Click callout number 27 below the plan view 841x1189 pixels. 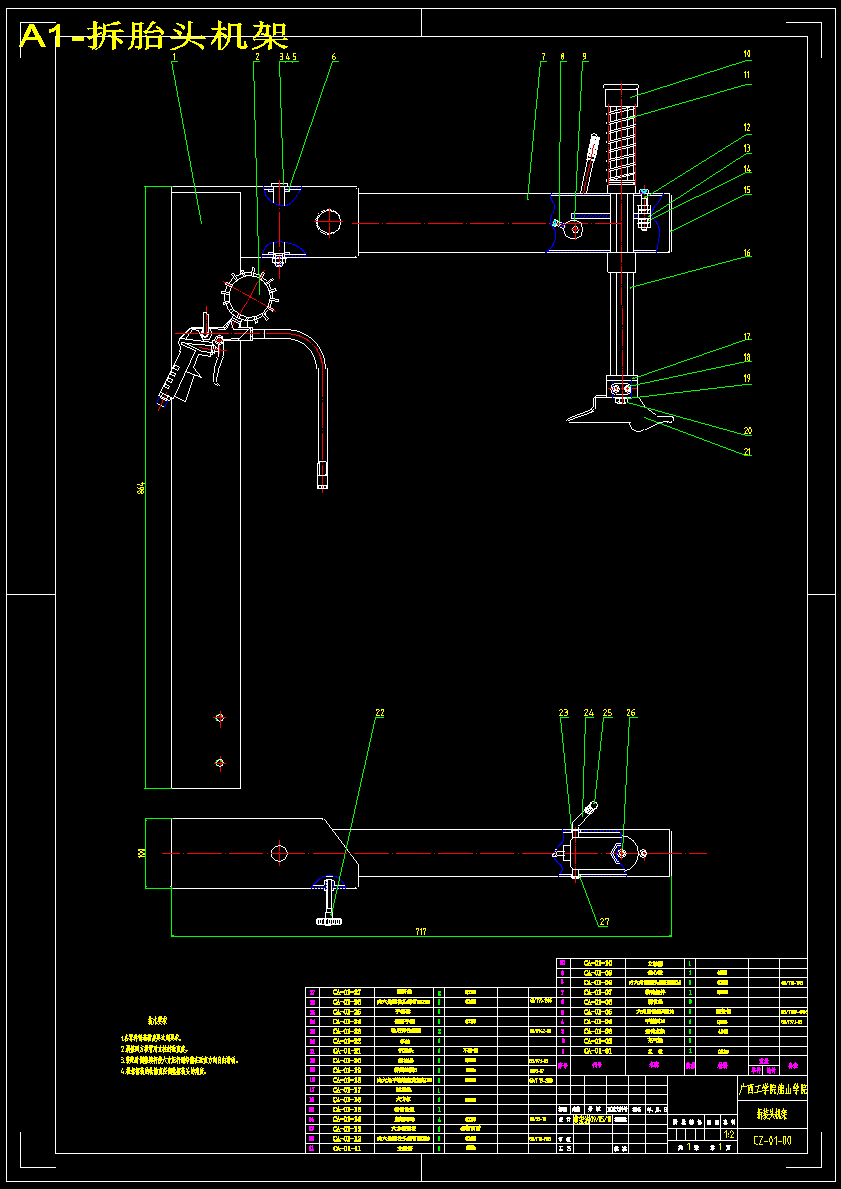tap(604, 922)
